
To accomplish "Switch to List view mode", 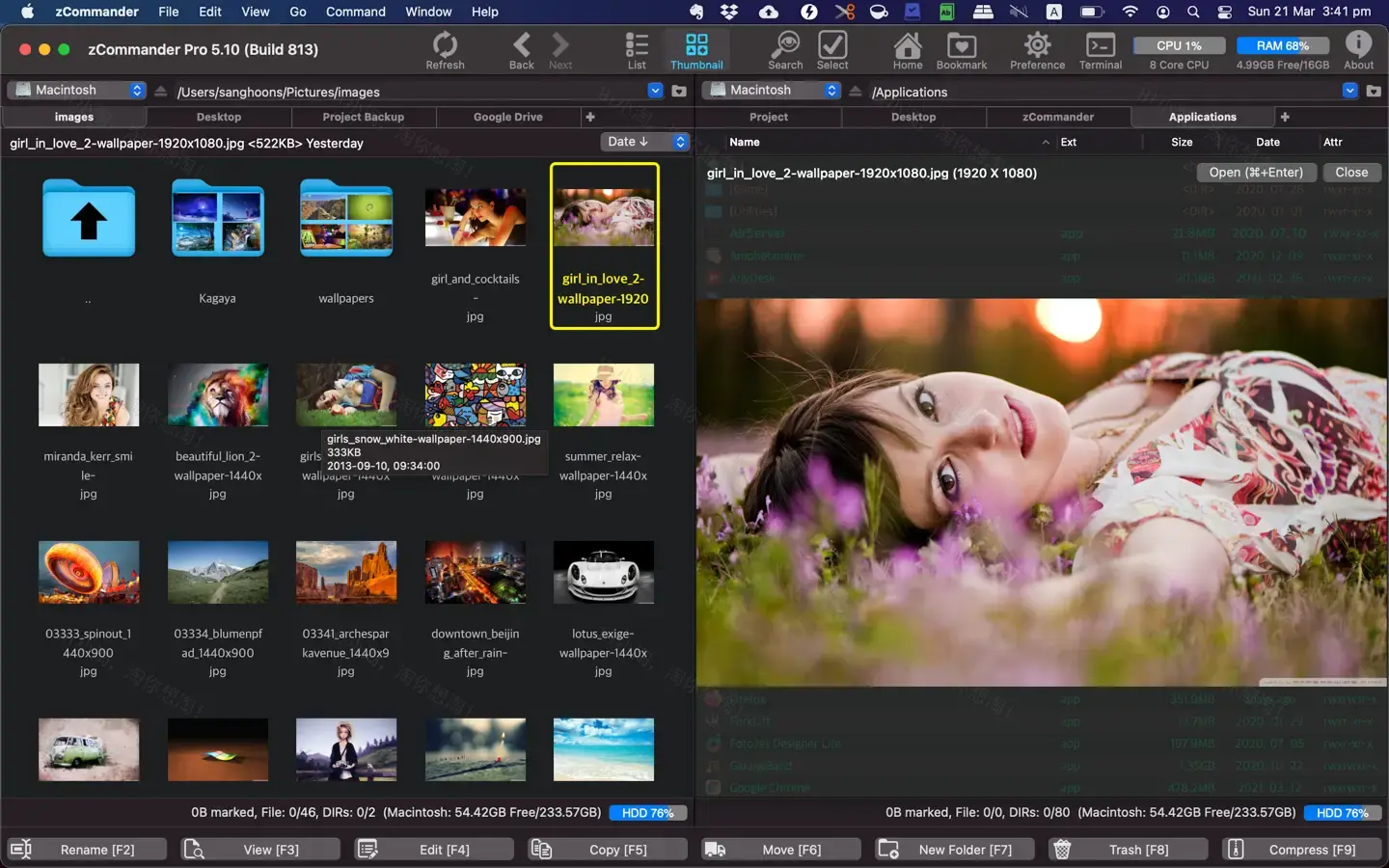I will 636,45.
